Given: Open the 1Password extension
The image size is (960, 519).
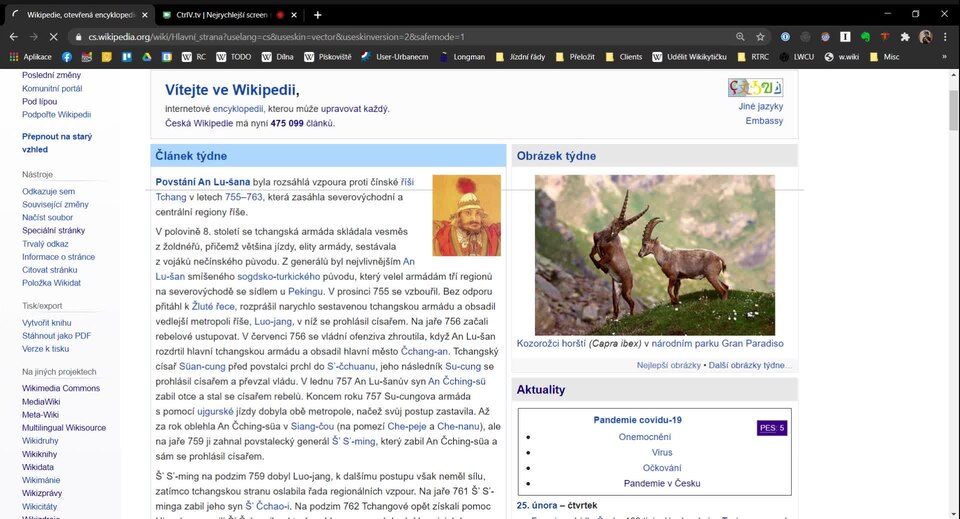Looking at the screenshot, I should (785, 37).
